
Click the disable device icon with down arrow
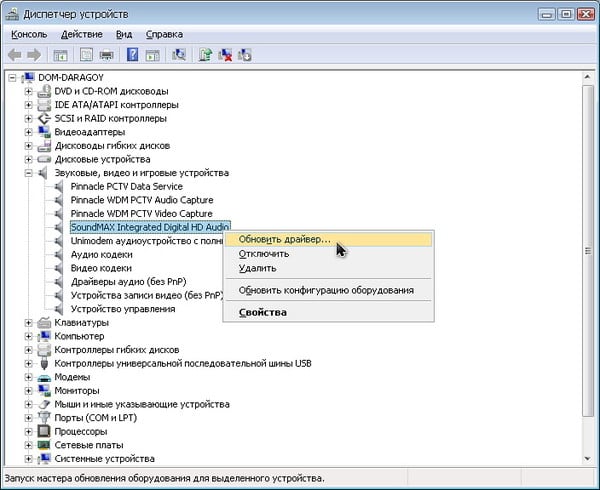tap(245, 55)
